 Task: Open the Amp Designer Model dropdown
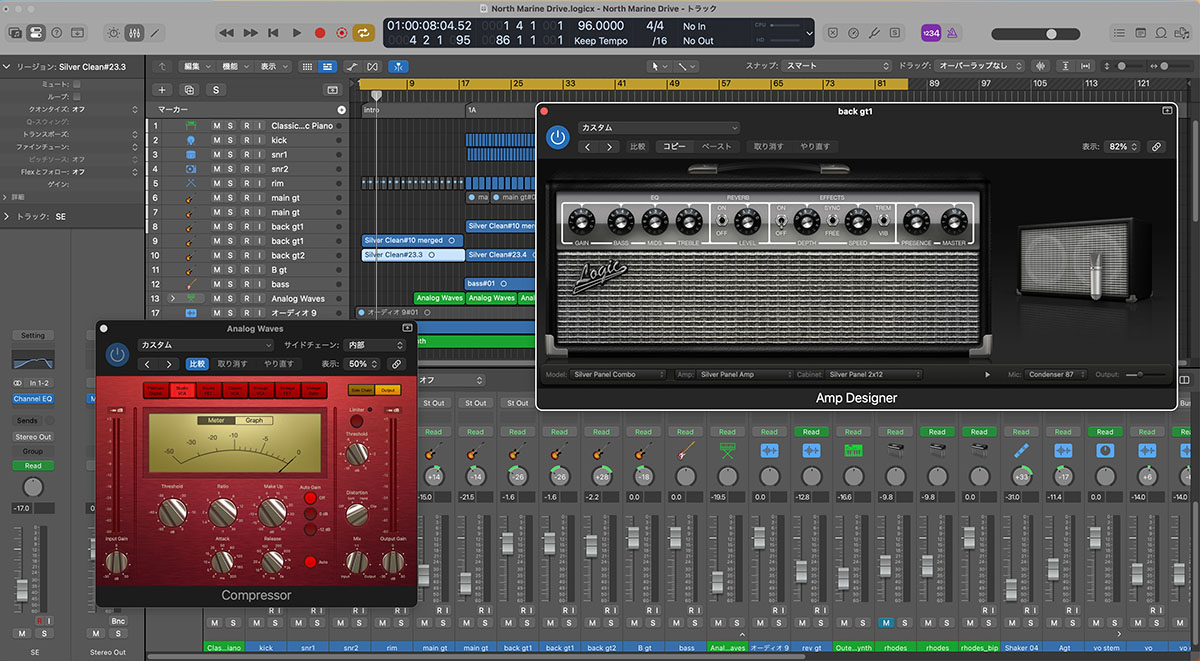click(618, 375)
